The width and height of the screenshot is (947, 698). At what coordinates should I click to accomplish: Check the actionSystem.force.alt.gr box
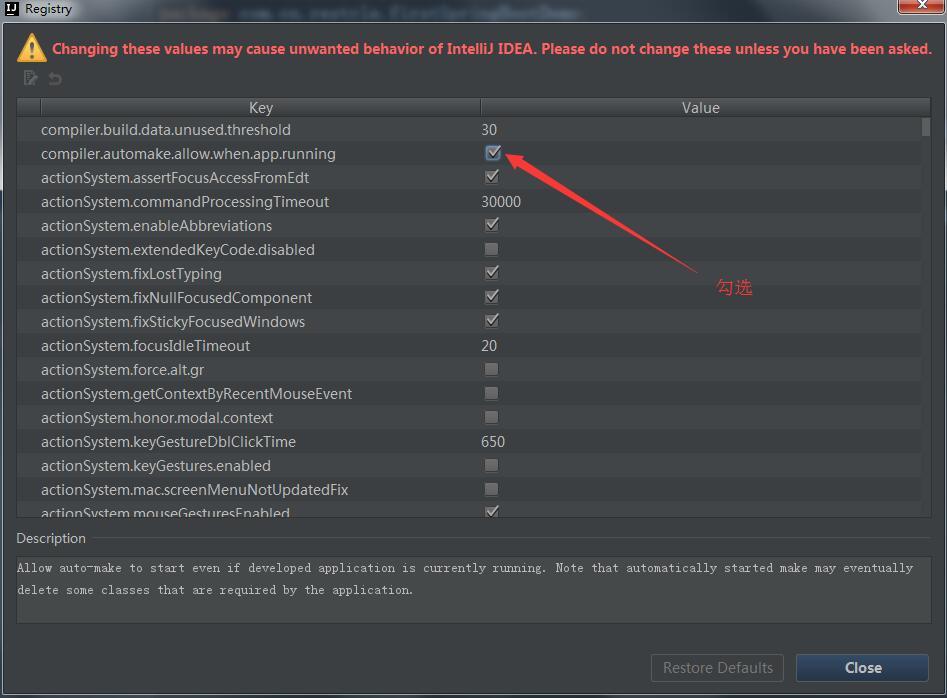click(492, 369)
